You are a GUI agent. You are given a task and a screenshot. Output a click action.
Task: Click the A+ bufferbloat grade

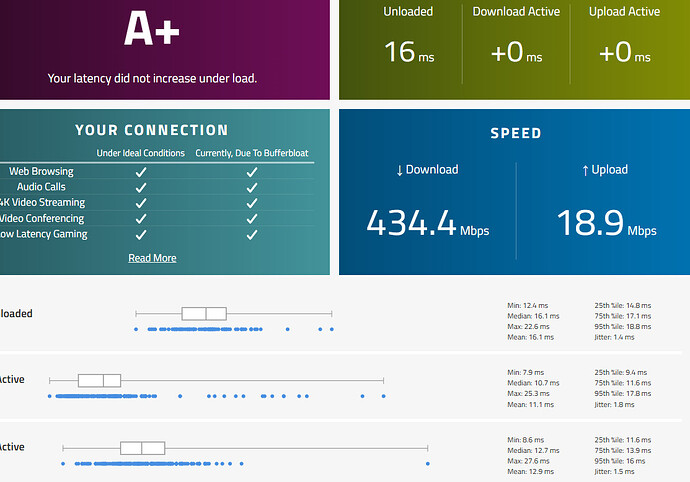point(152,29)
